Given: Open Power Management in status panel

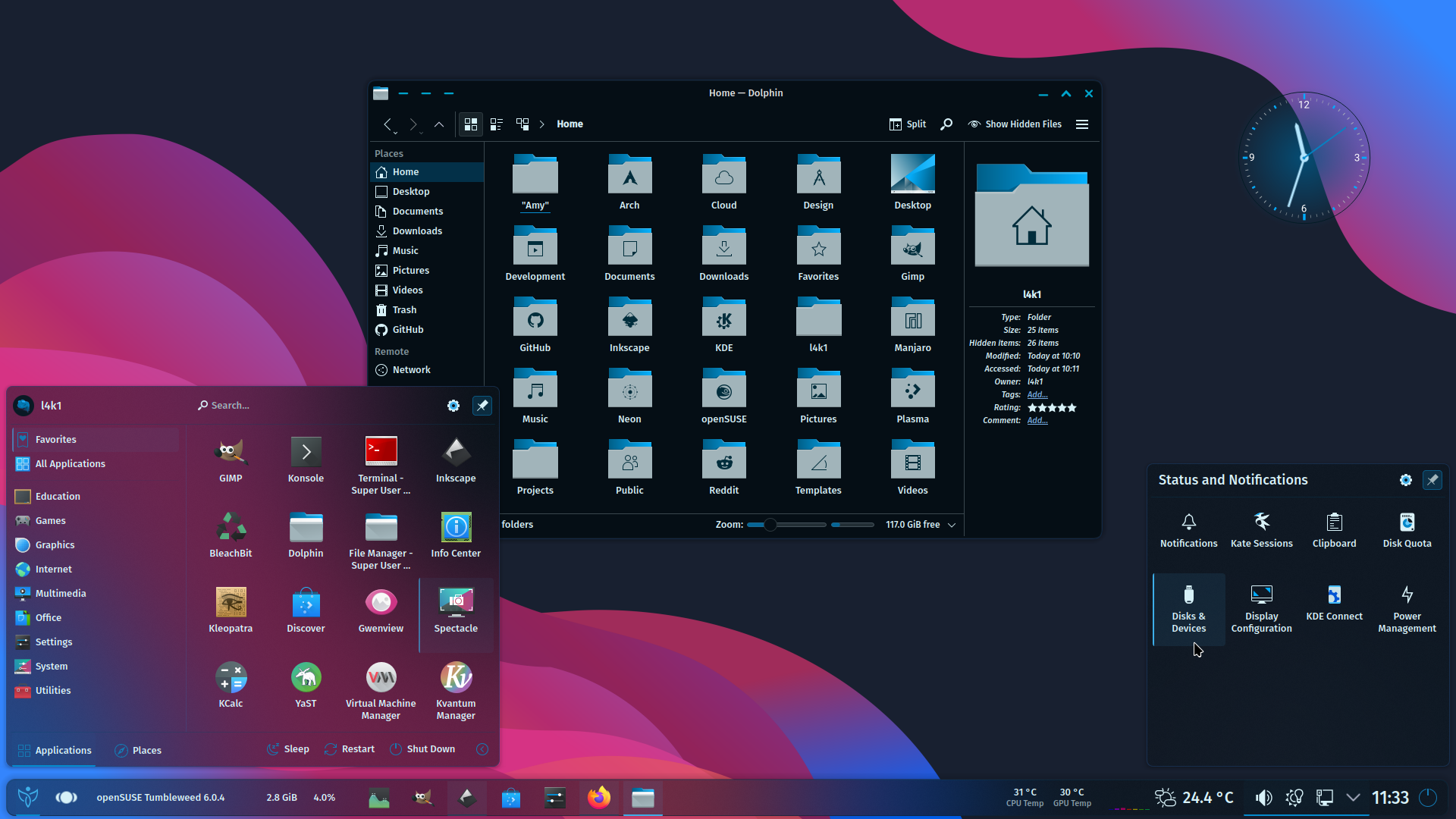Looking at the screenshot, I should pyautogui.click(x=1407, y=608).
